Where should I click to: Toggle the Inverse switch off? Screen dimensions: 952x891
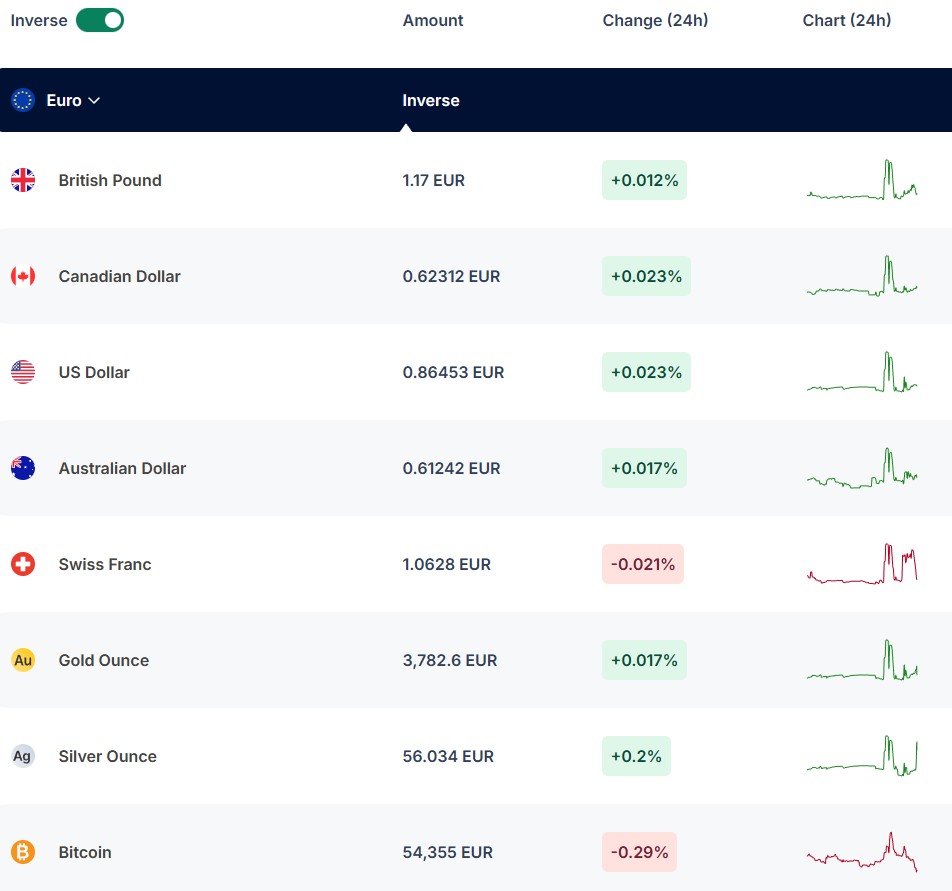pyautogui.click(x=100, y=20)
